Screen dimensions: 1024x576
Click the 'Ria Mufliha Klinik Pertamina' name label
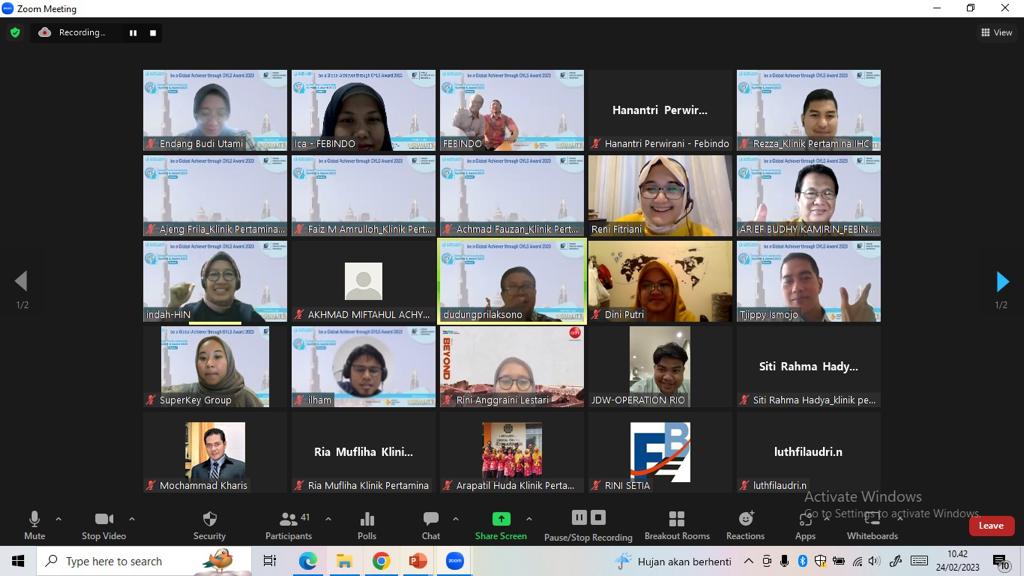[x=368, y=486]
